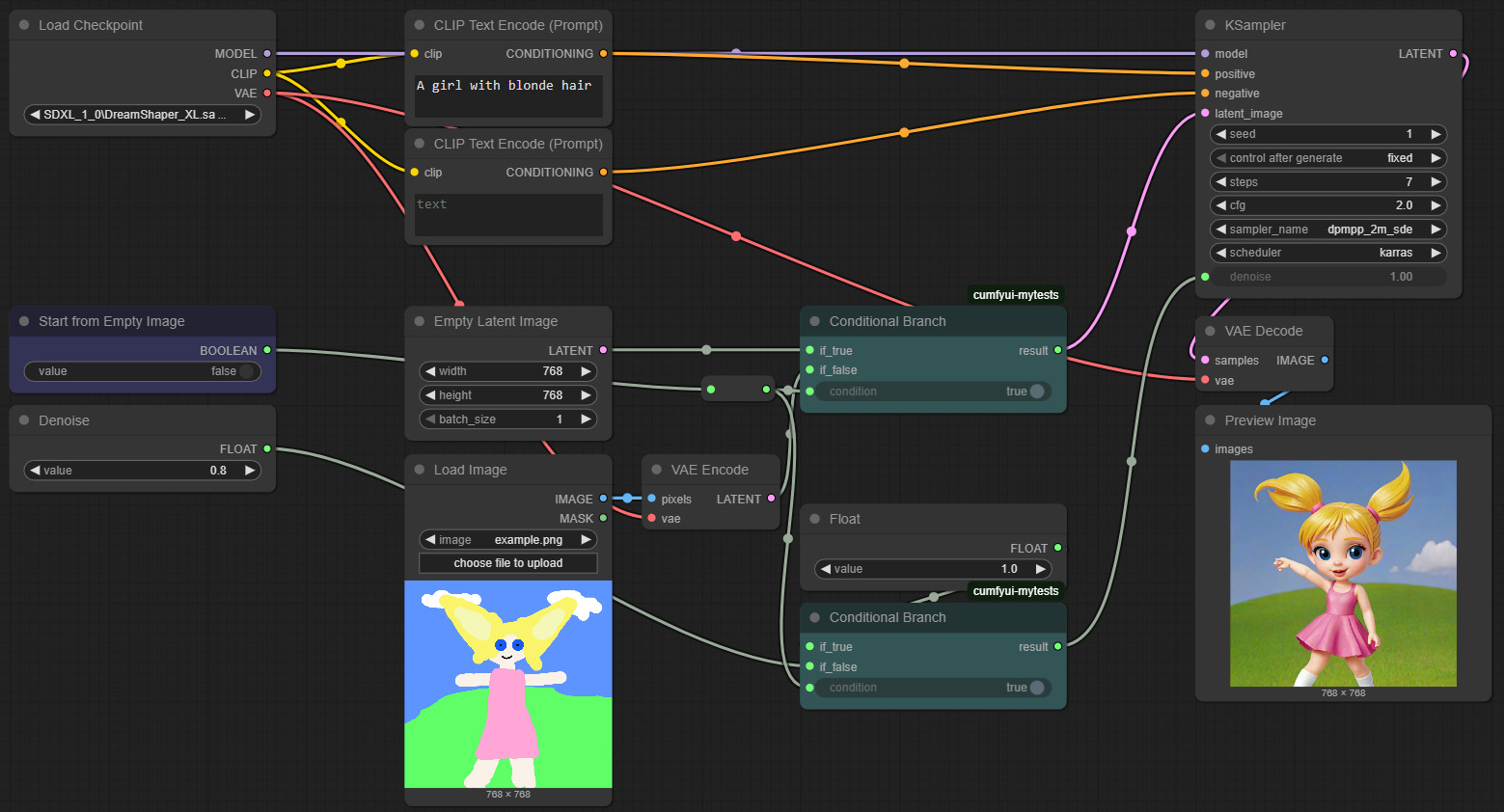Collapse the Load Image node dot

pos(420,470)
